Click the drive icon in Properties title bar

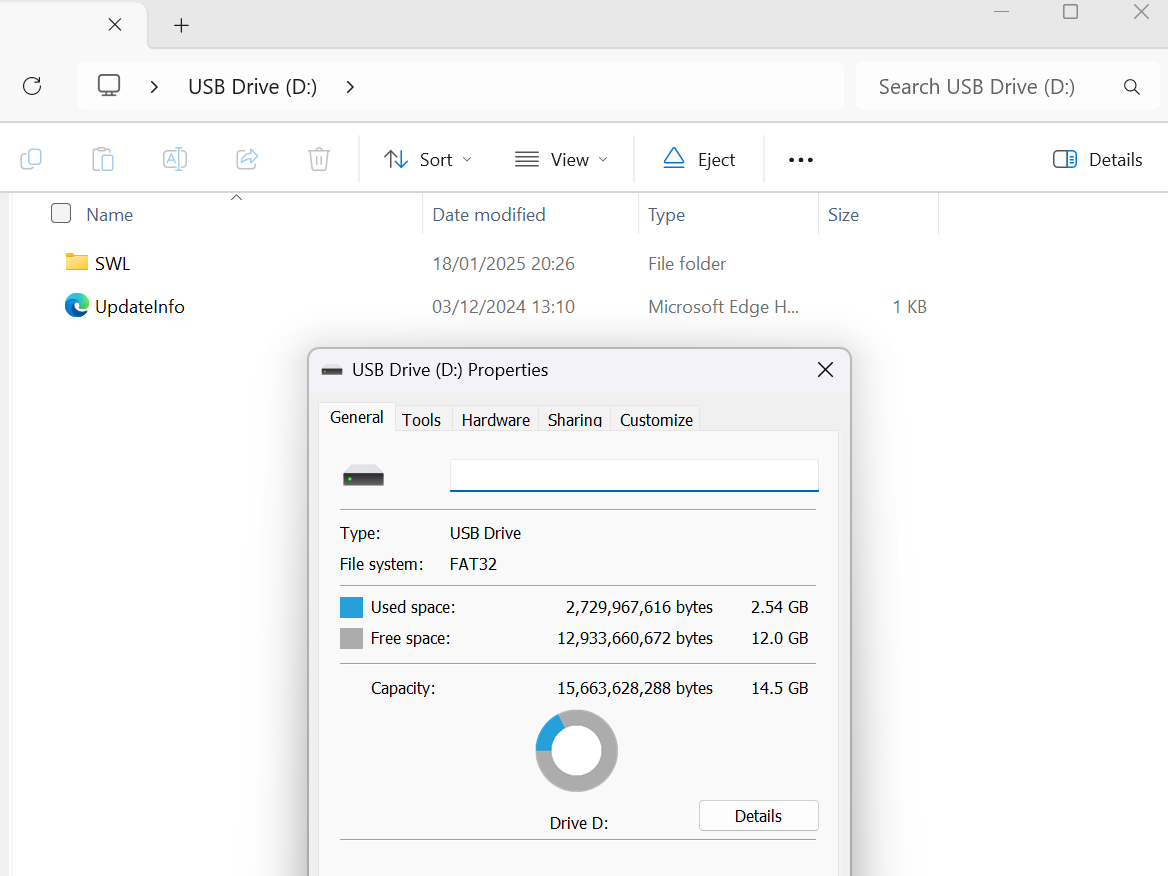[331, 370]
